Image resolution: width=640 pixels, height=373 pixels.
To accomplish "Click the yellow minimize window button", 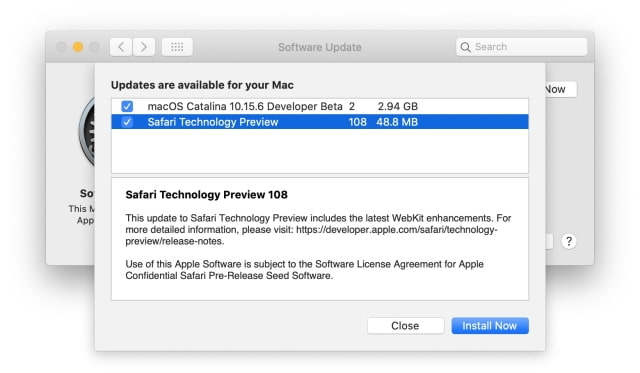I will click(78, 47).
